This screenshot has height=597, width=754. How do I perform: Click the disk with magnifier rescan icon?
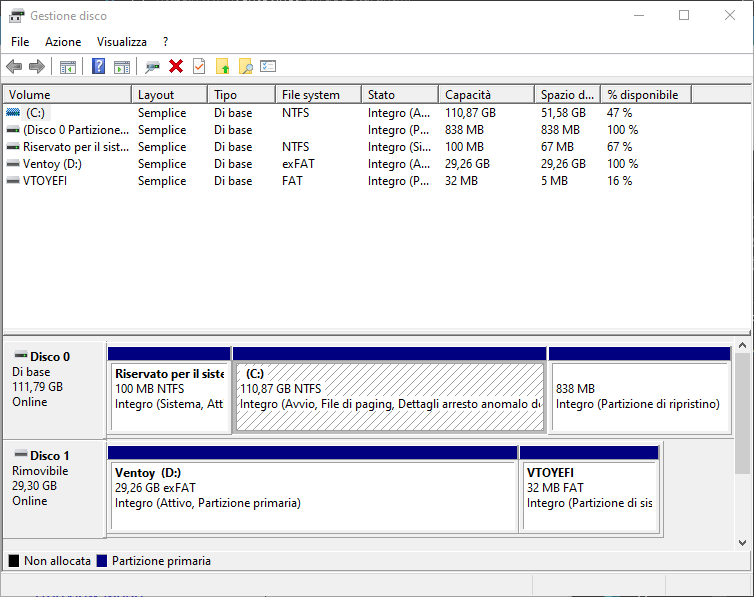click(152, 66)
